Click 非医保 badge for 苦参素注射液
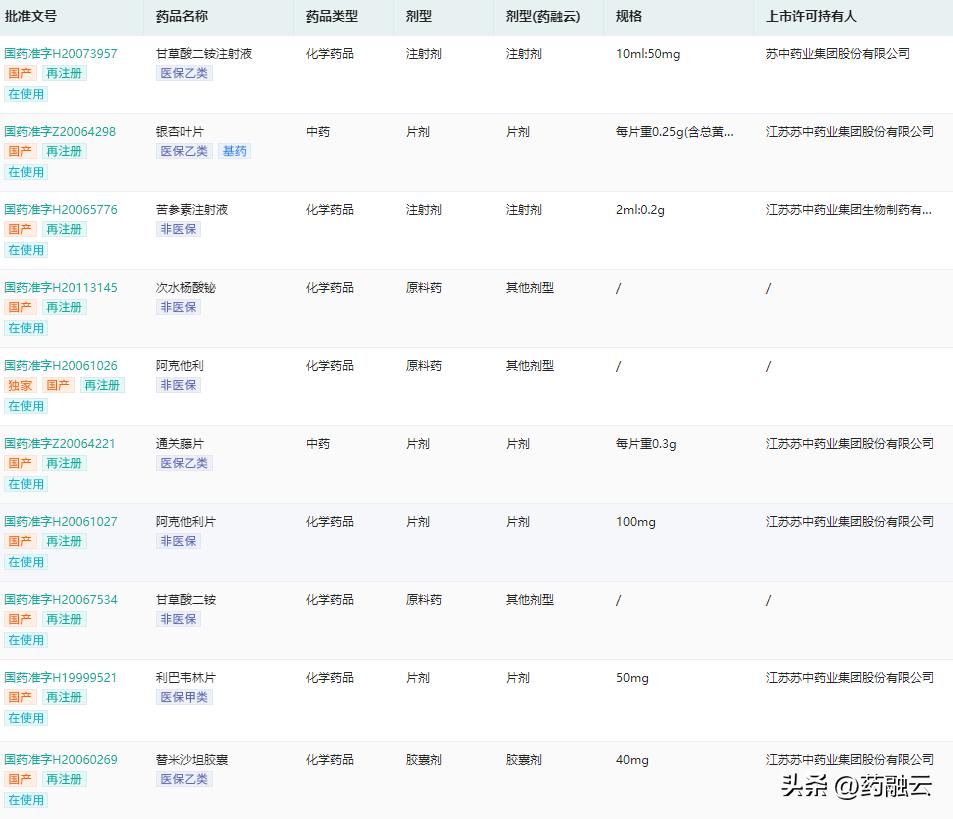The image size is (953, 819). pyautogui.click(x=177, y=229)
